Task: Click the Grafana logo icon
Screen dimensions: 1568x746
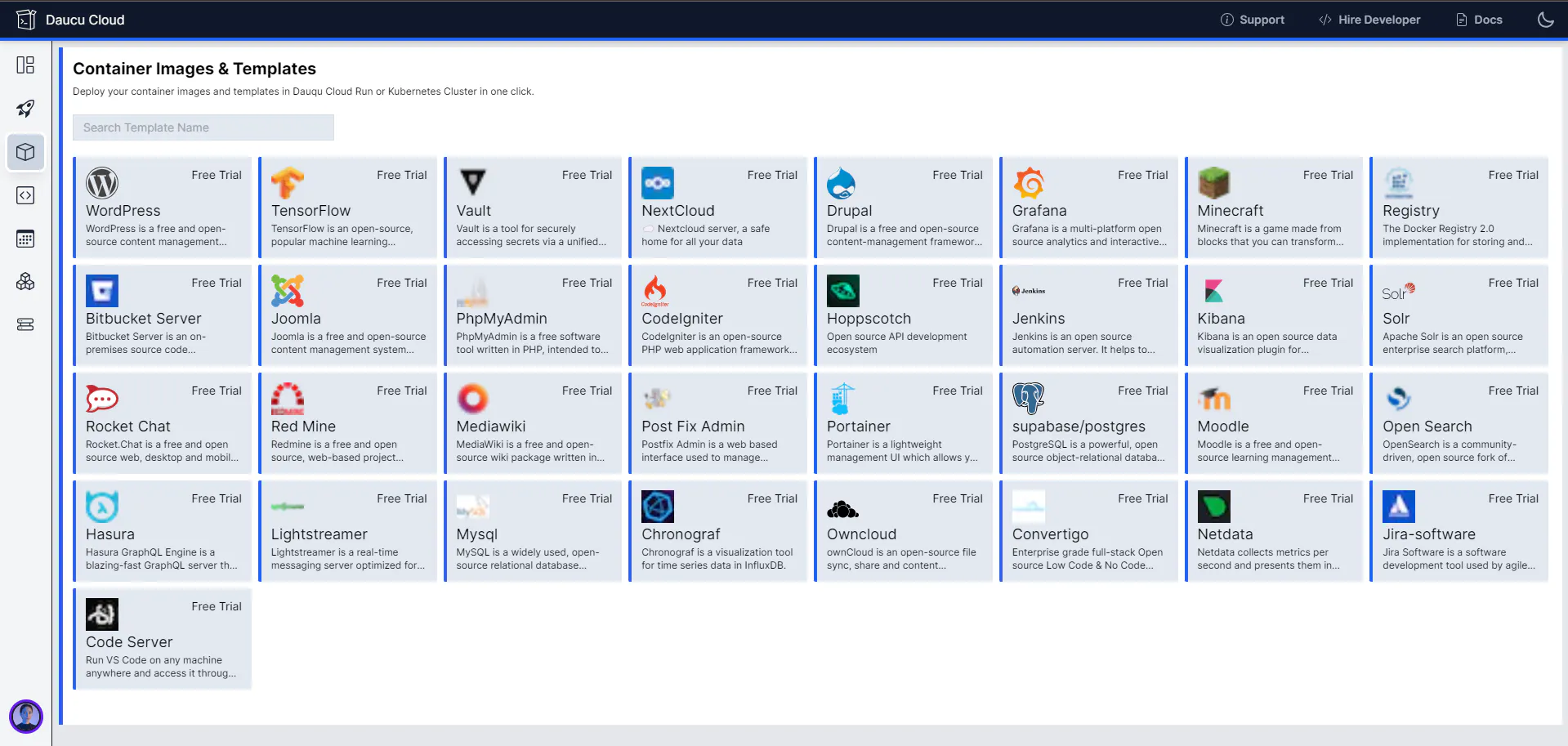Action: click(x=1029, y=183)
